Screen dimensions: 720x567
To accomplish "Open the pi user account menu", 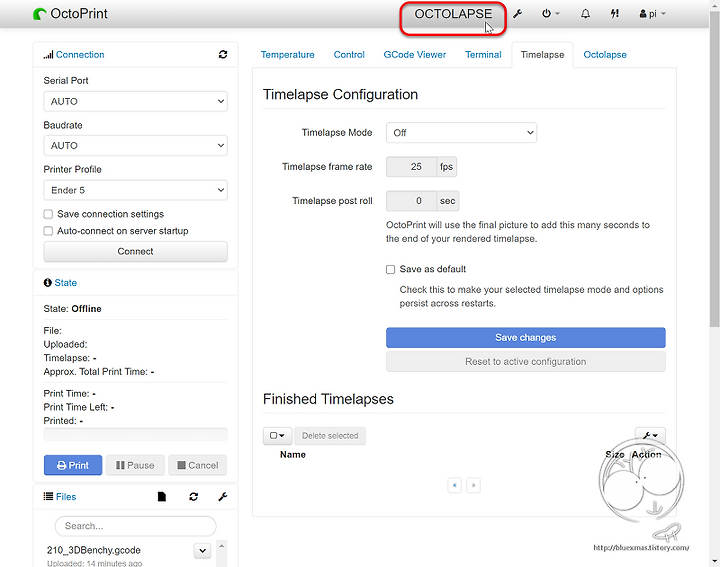I will click(652, 14).
